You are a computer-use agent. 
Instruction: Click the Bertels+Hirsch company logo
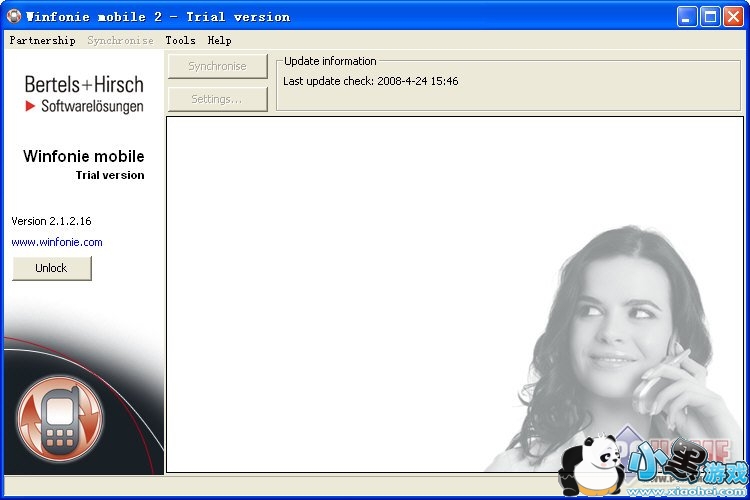coord(84,94)
